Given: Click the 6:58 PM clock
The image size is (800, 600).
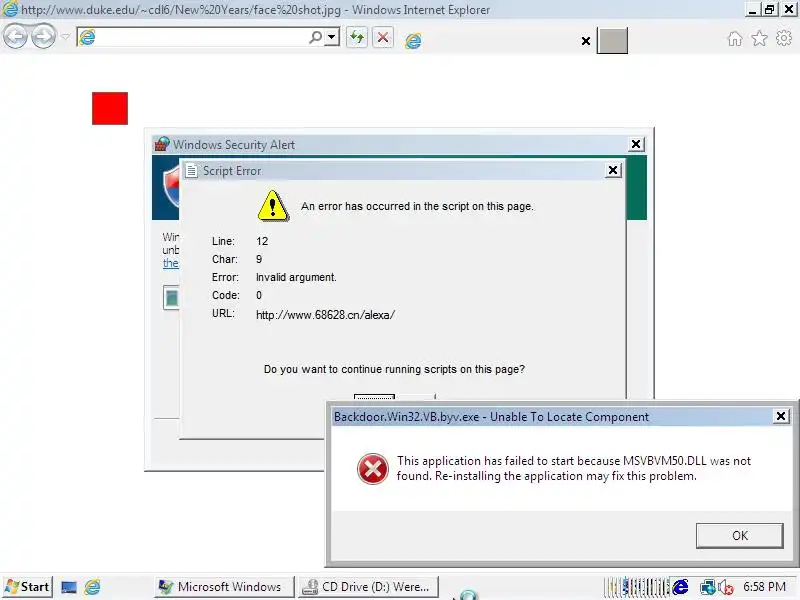Looking at the screenshot, I should pos(764,587).
